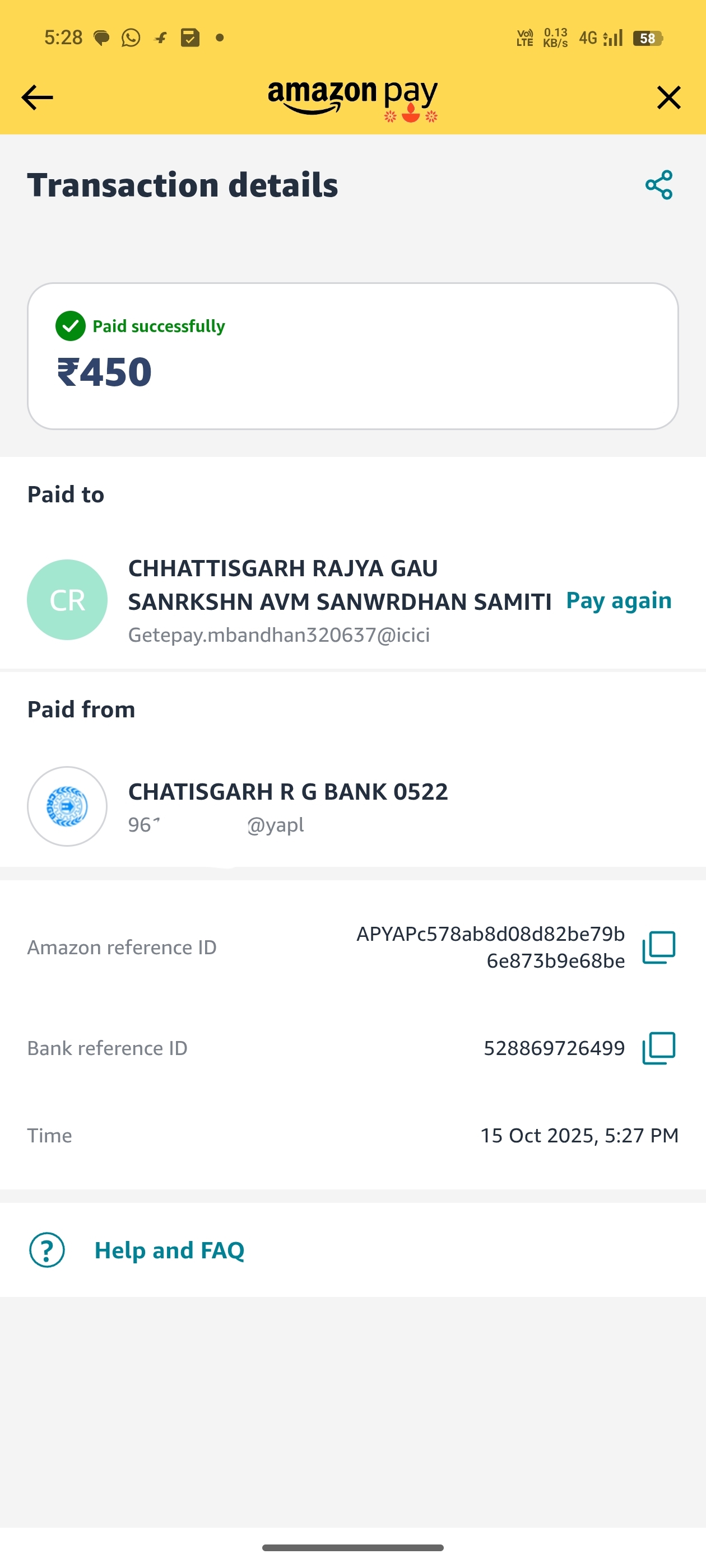Tap the transaction time 15 Oct 2025
The image size is (706, 1568).
click(x=579, y=1135)
